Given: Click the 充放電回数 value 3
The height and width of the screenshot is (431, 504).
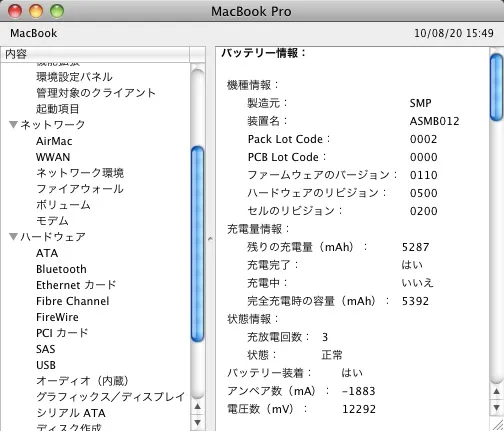Looking at the screenshot, I should [x=325, y=337].
